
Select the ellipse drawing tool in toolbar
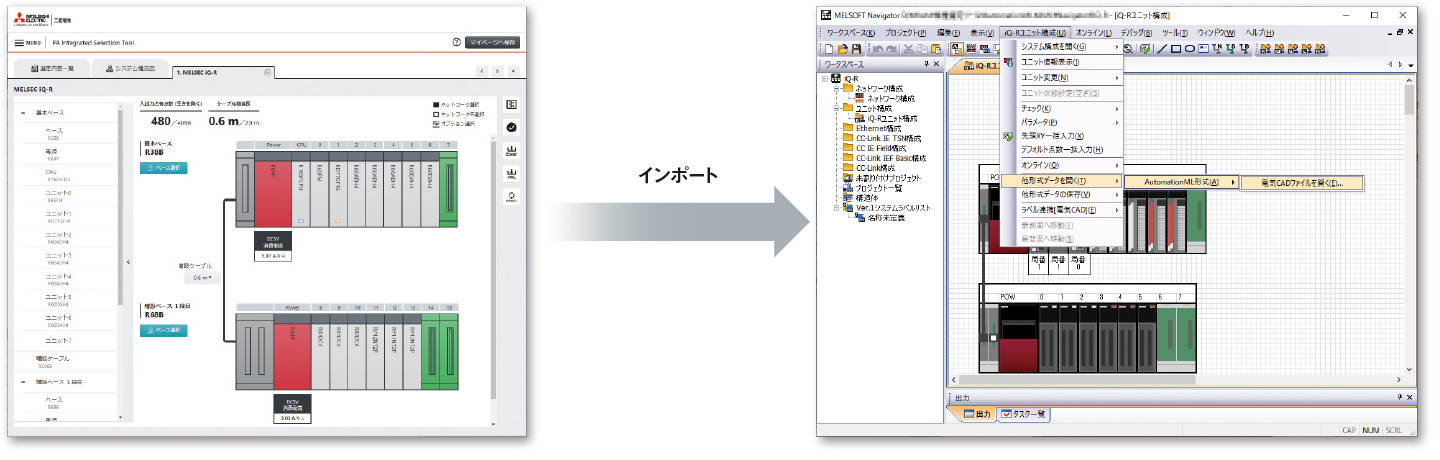(1189, 48)
